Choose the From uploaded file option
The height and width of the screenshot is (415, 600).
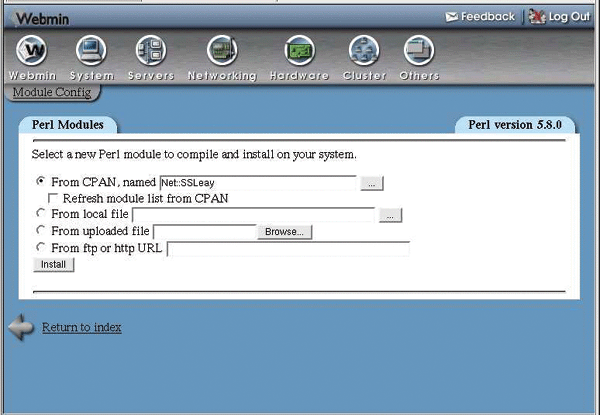point(41,231)
